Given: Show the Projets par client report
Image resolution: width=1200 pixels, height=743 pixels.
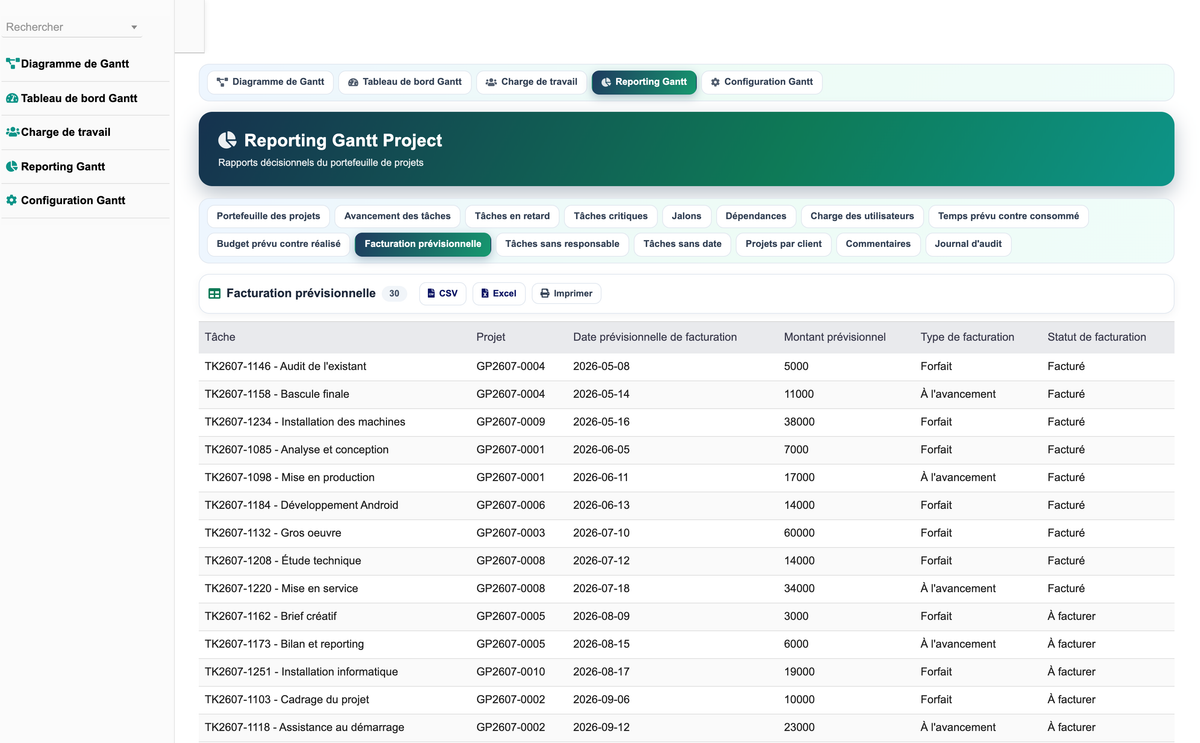Looking at the screenshot, I should 783,244.
